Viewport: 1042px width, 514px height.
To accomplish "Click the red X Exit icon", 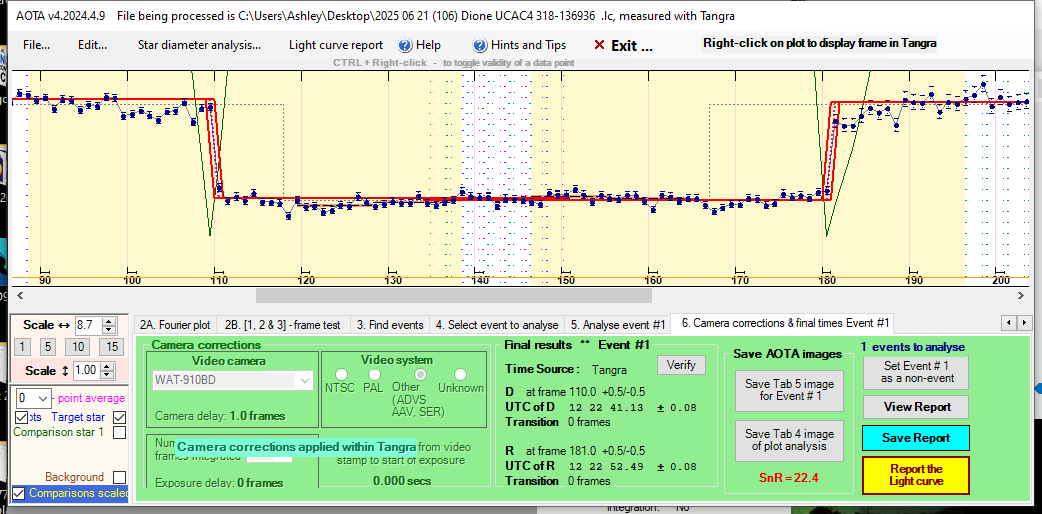I will [599, 45].
